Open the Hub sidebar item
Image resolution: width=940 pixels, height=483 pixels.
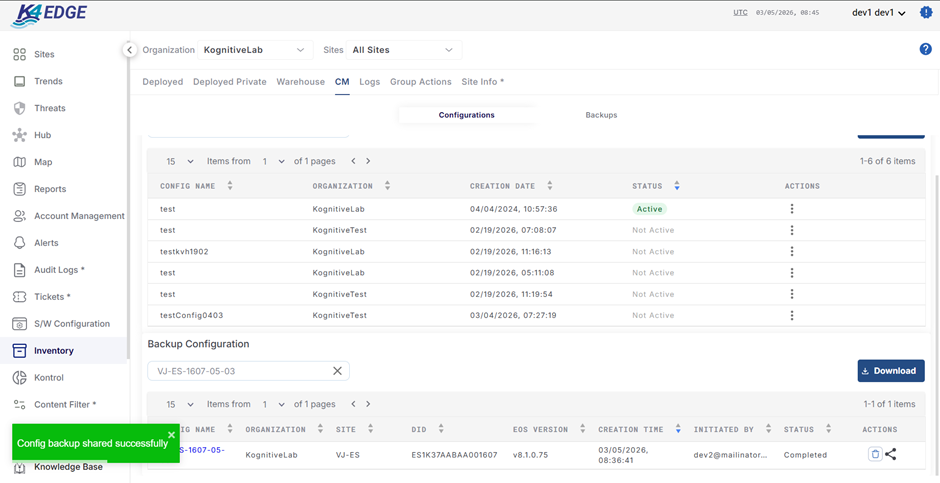click(x=42, y=135)
